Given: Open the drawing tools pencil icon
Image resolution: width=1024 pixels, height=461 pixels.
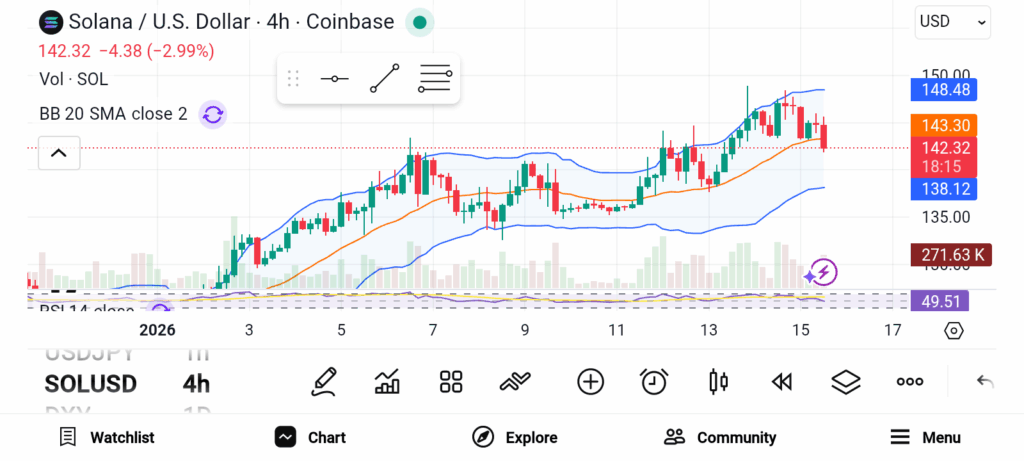Looking at the screenshot, I should coord(323,381).
